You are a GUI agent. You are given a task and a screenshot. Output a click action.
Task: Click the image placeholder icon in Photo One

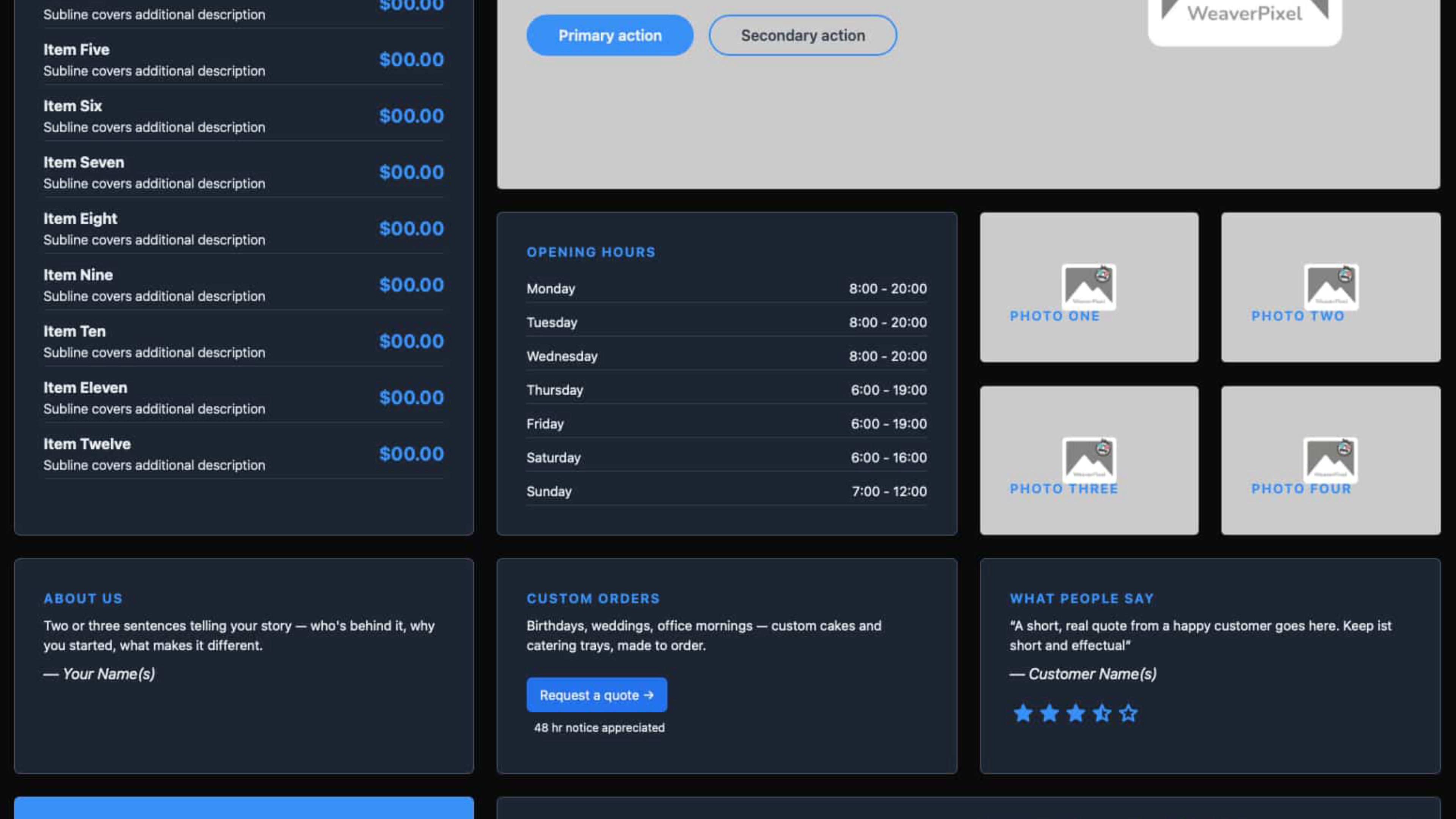coord(1089,287)
